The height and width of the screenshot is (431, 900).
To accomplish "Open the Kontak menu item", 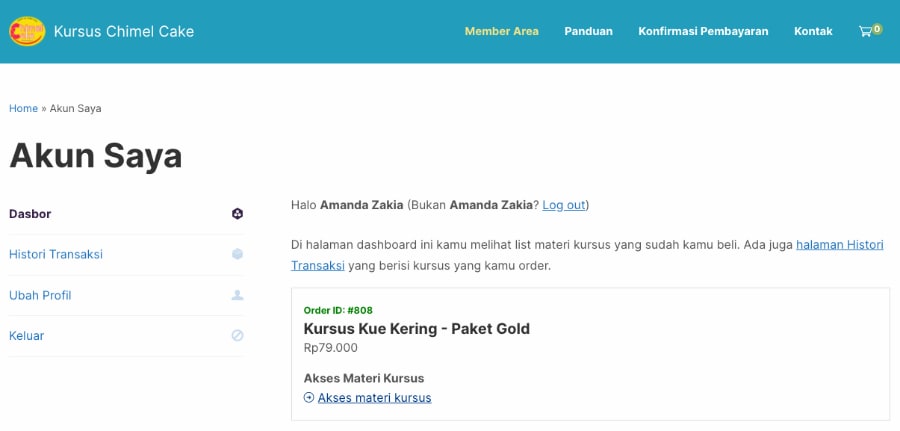I will click(x=813, y=31).
